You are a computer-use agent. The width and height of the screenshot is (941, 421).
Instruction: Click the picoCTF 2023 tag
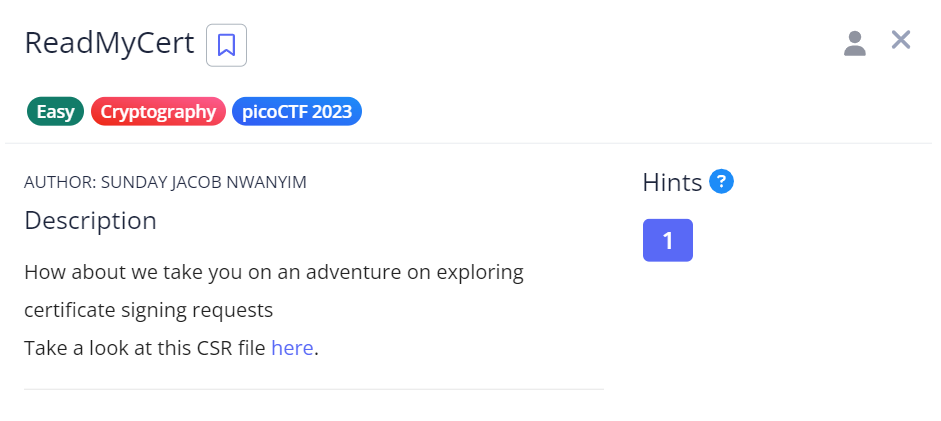[x=297, y=111]
